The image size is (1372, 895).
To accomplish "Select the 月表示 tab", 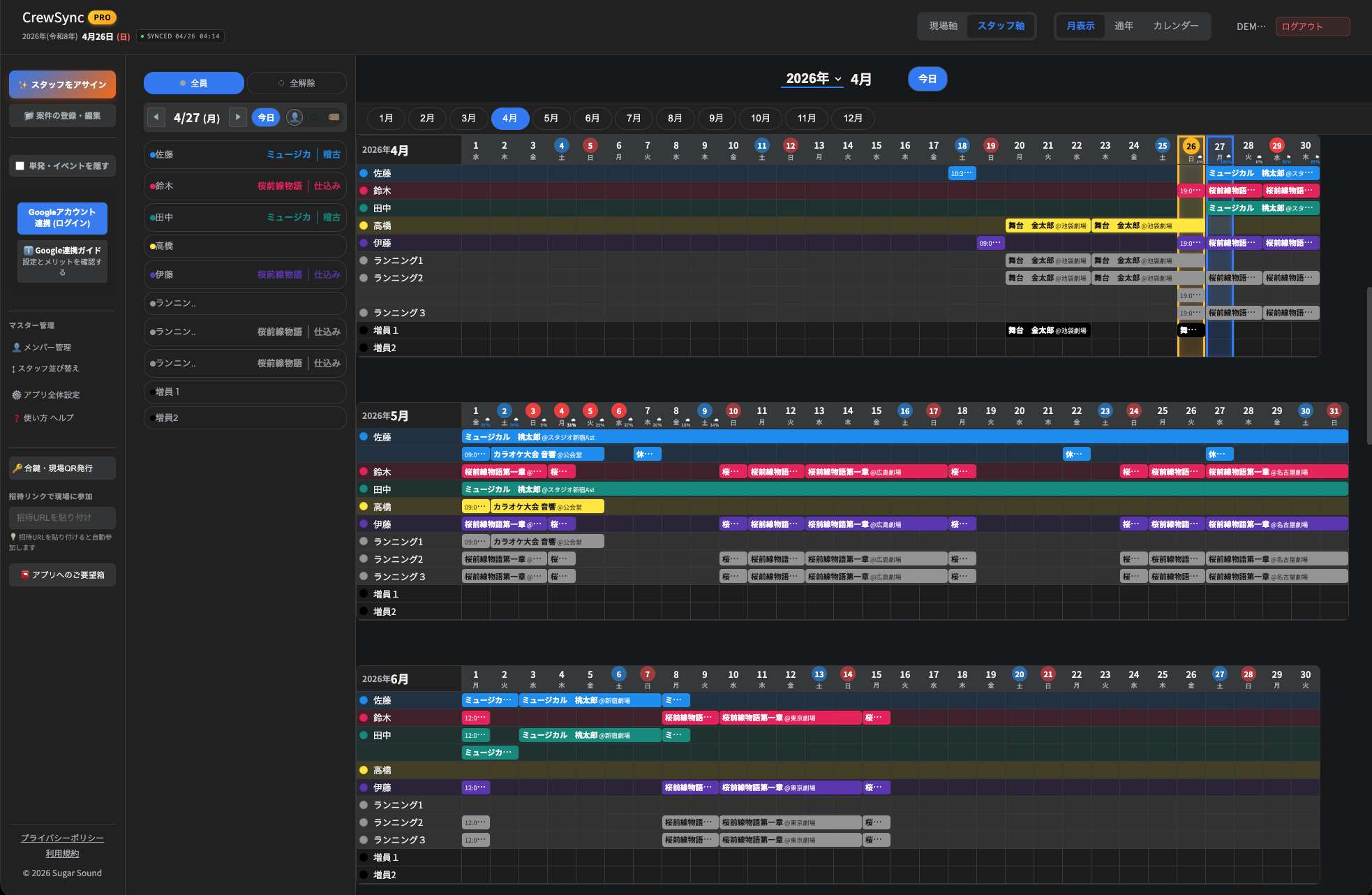I will (x=1080, y=26).
